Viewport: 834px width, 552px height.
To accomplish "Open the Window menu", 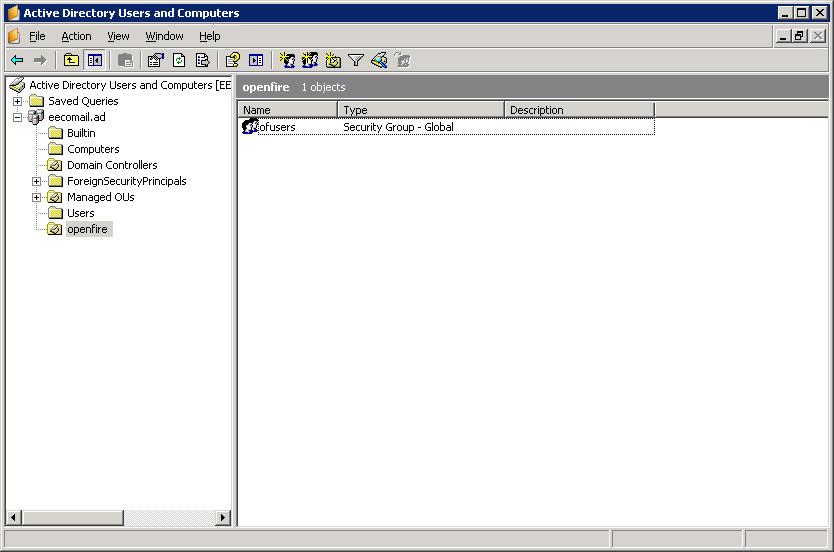I will click(x=164, y=36).
